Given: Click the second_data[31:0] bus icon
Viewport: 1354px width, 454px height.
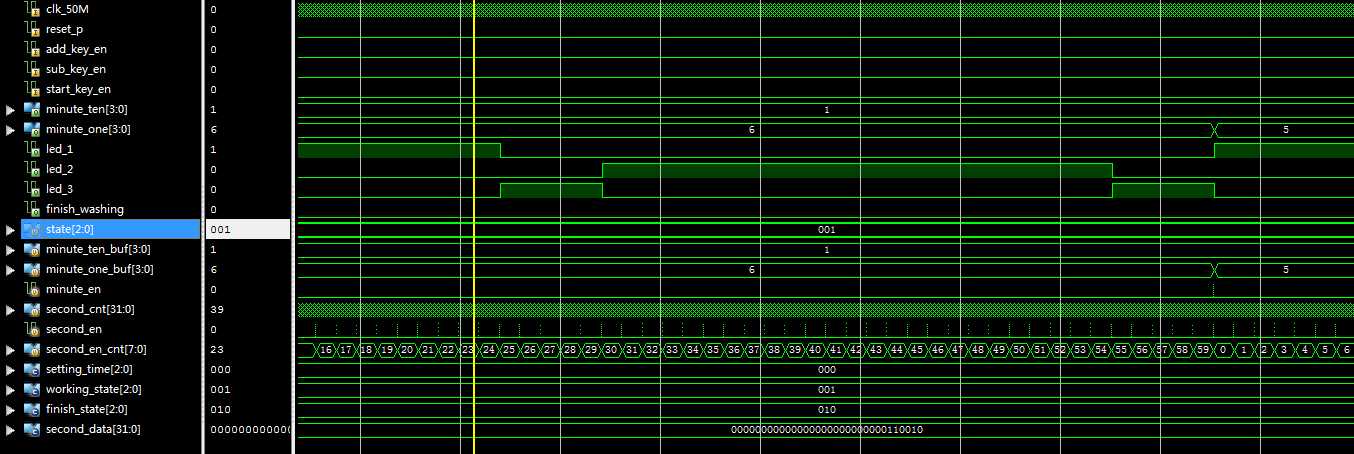Looking at the screenshot, I should [31, 429].
